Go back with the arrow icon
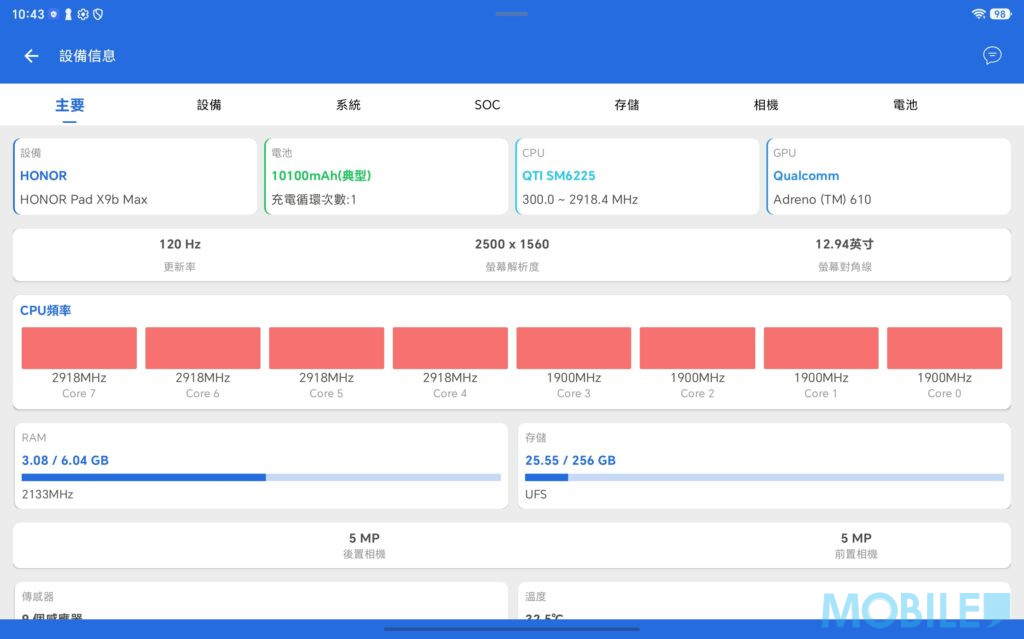The height and width of the screenshot is (639, 1024). tap(31, 56)
